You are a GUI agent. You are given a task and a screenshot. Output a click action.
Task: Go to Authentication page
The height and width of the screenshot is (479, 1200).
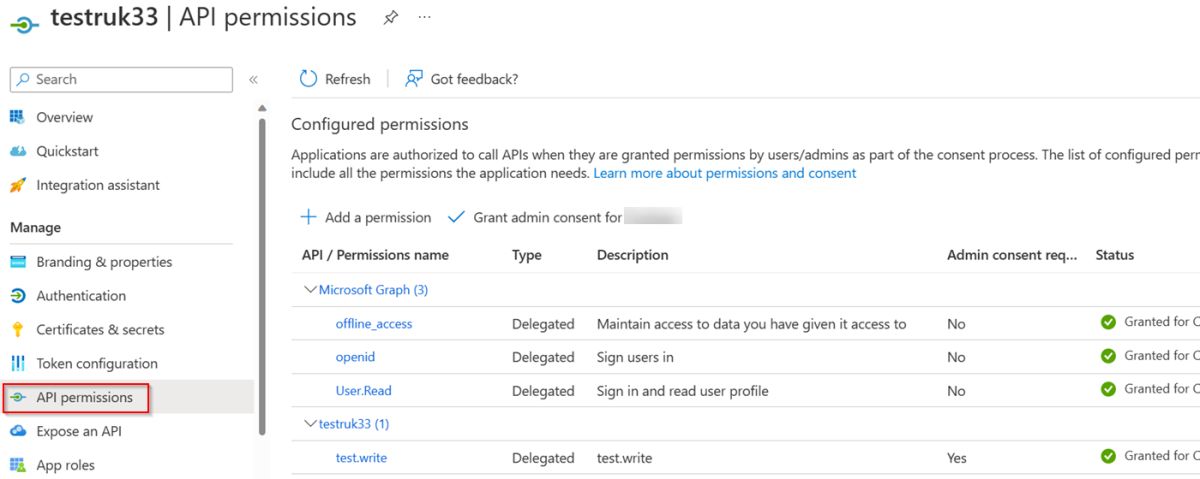click(81, 296)
